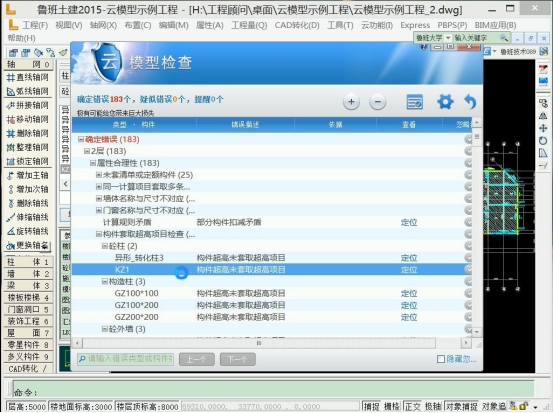This screenshot has height=413, width=553.
Task: Click the plus expand-all button
Action: coord(351,102)
